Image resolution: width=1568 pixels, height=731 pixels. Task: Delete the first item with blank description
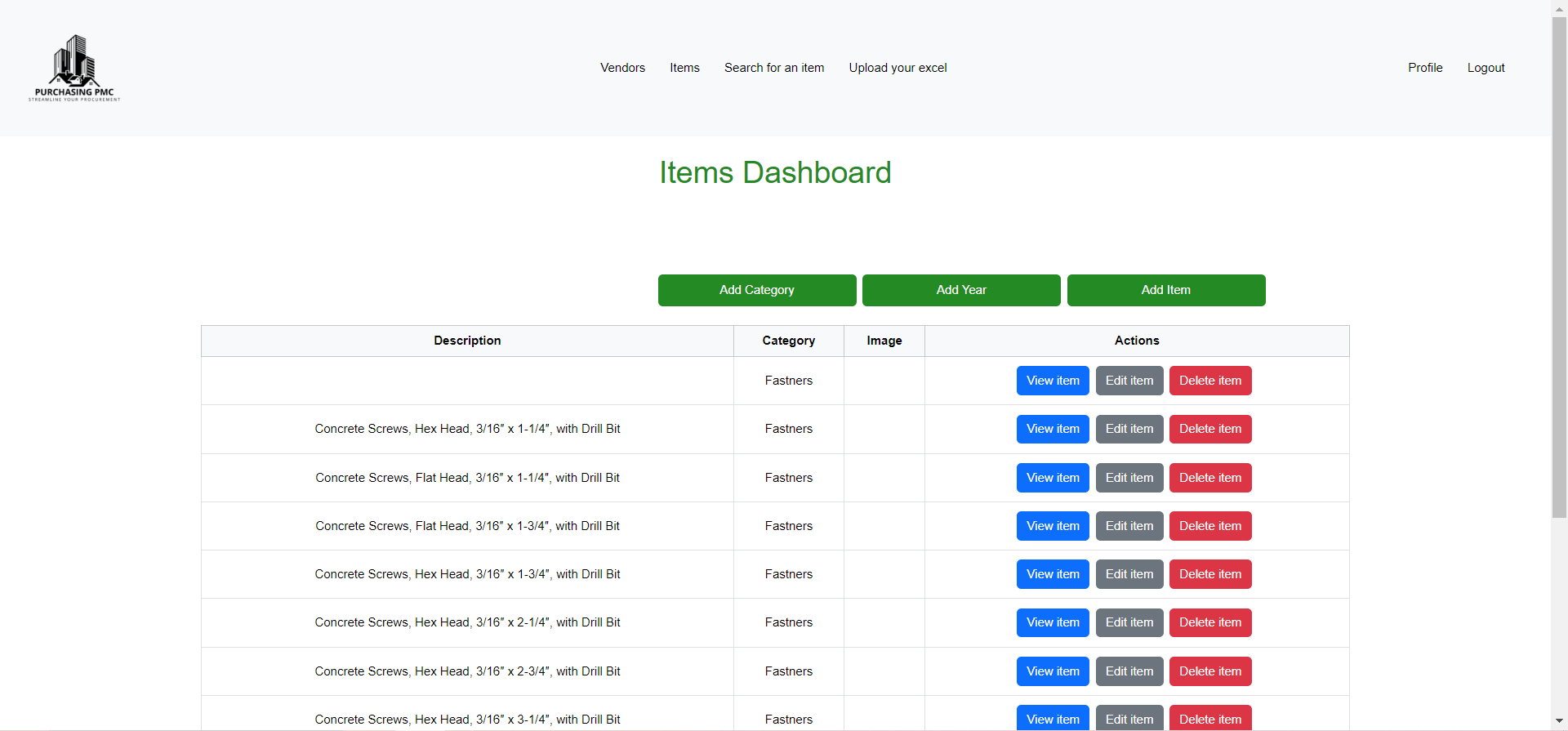pos(1209,381)
